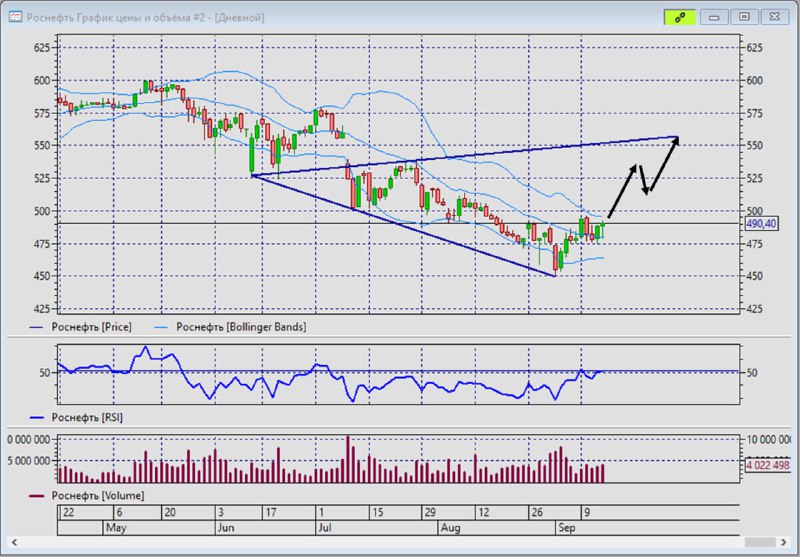
Task: Click the 490,40 current price label
Action: tap(761, 223)
